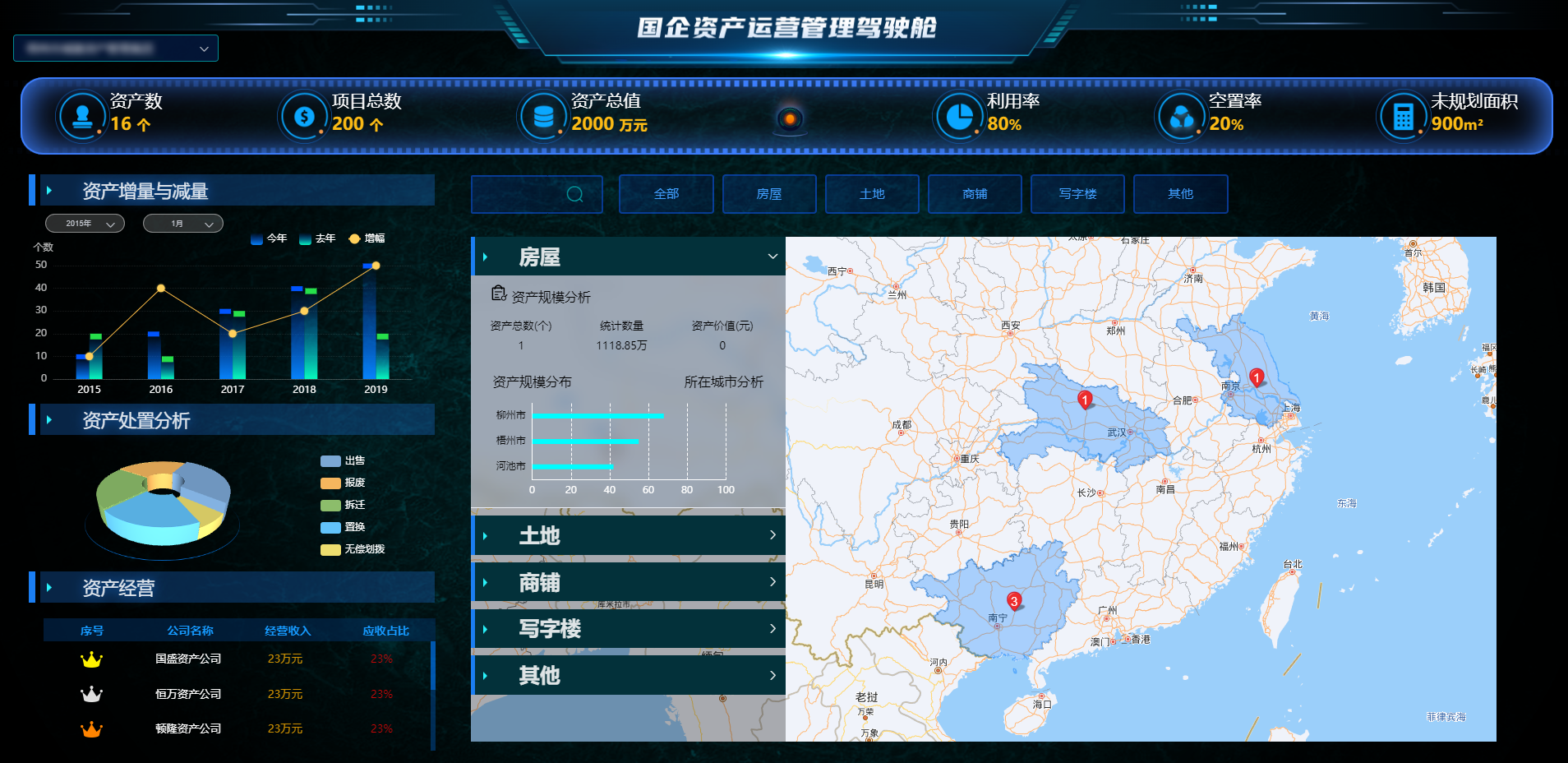This screenshot has height=763, width=1568.
Task: Click the gold crown icon beside 国盛资产公司
Action: click(91, 659)
